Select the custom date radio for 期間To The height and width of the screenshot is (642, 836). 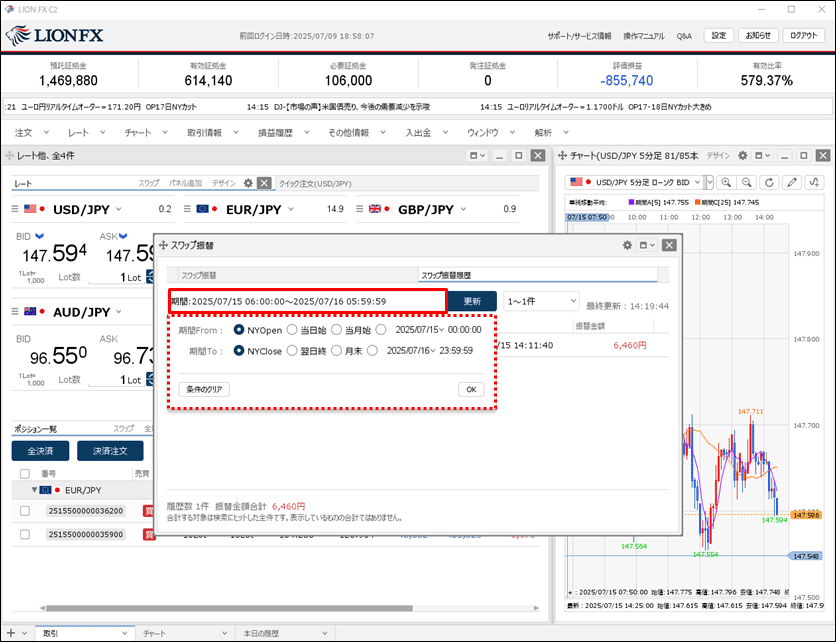coord(372,350)
